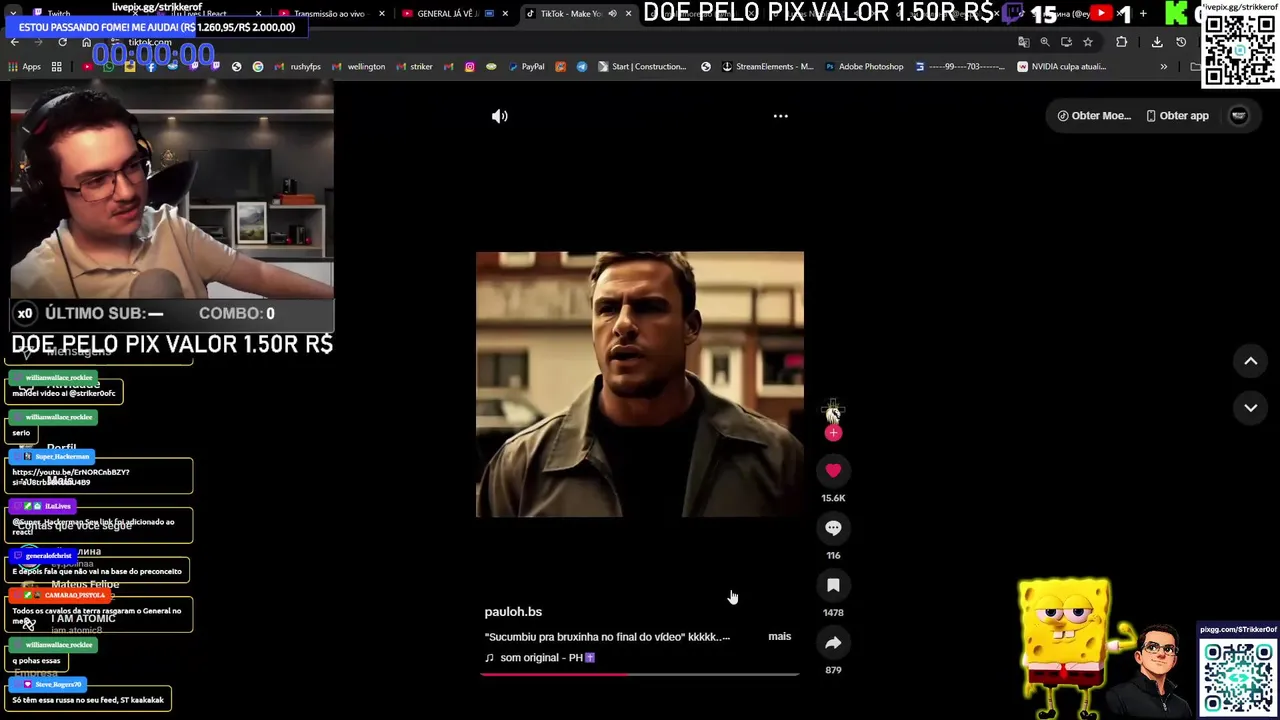Screen dimensions: 1280x720
Task: Open the bookmarks folder icon
Action: [x=1195, y=67]
